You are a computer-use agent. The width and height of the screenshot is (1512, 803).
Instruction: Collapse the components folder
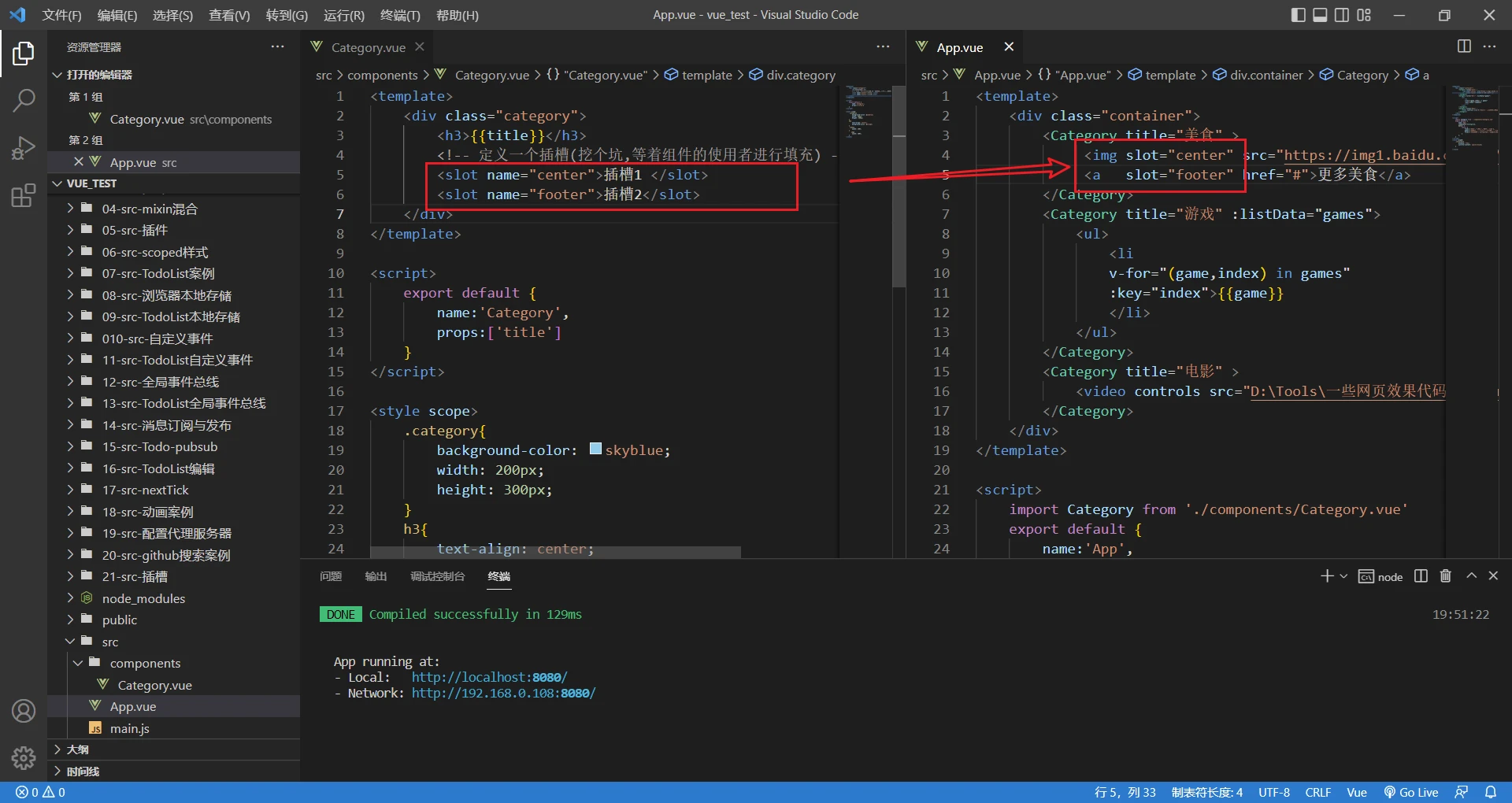tap(145, 663)
